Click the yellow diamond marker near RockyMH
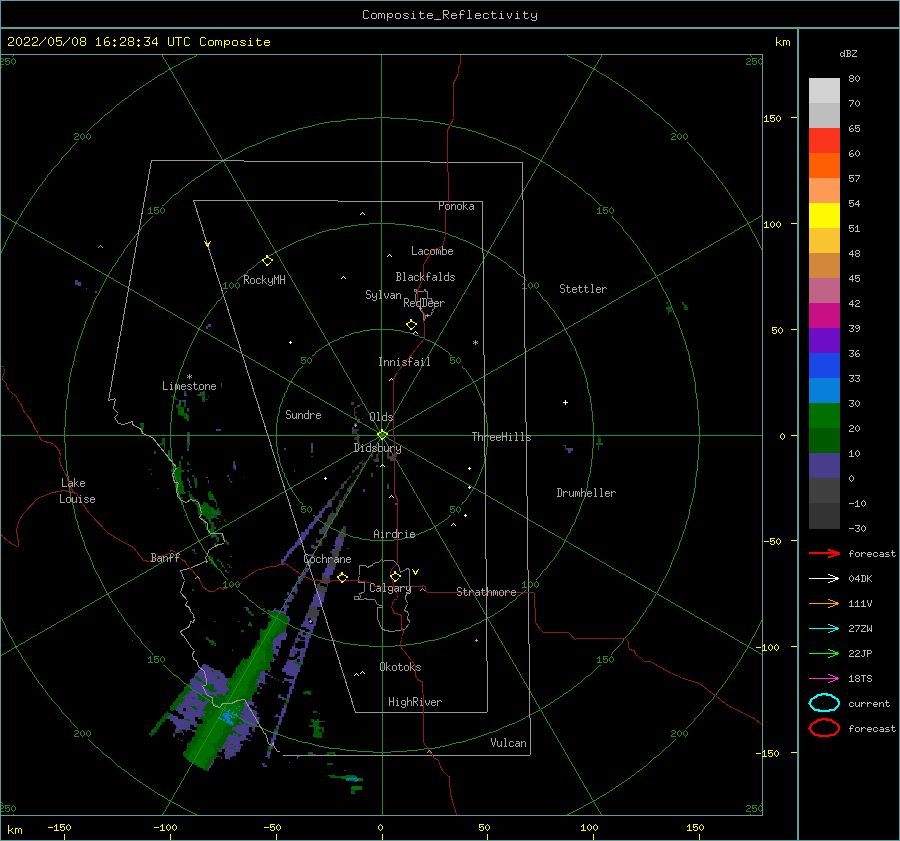The width and height of the screenshot is (900, 841). point(267,261)
